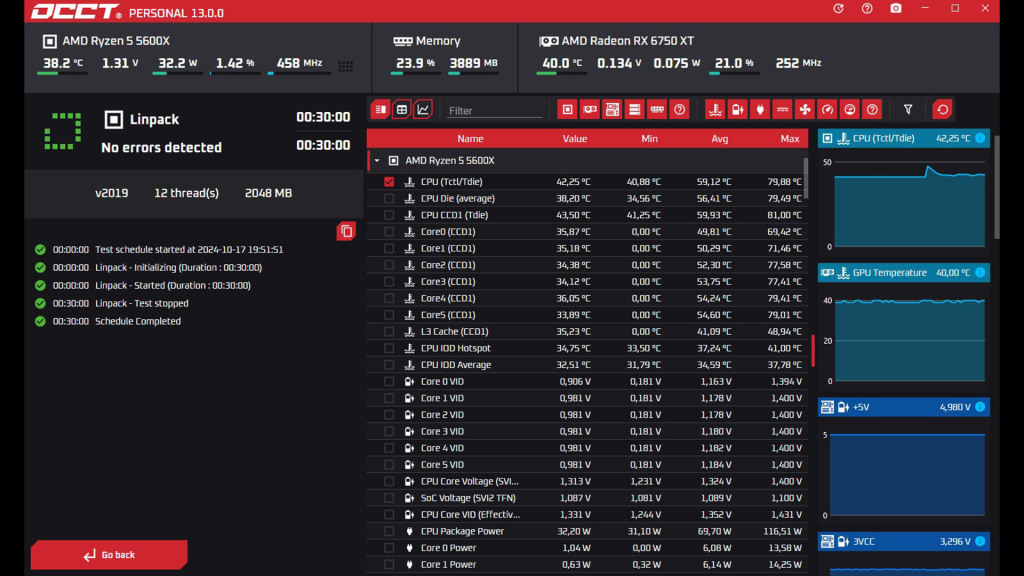This screenshot has width=1024, height=576.
Task: Switch to the graph view icon
Action: (x=423, y=109)
